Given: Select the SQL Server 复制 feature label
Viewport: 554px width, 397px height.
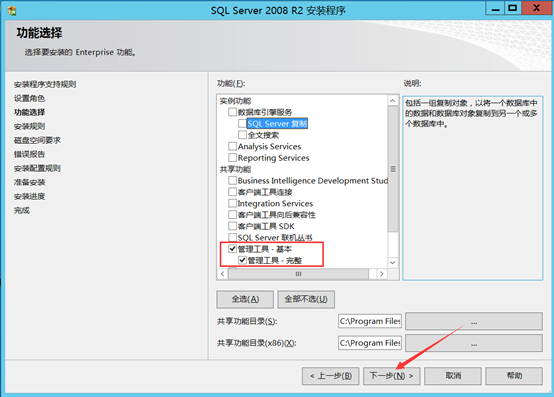Looking at the screenshot, I should pos(277,124).
